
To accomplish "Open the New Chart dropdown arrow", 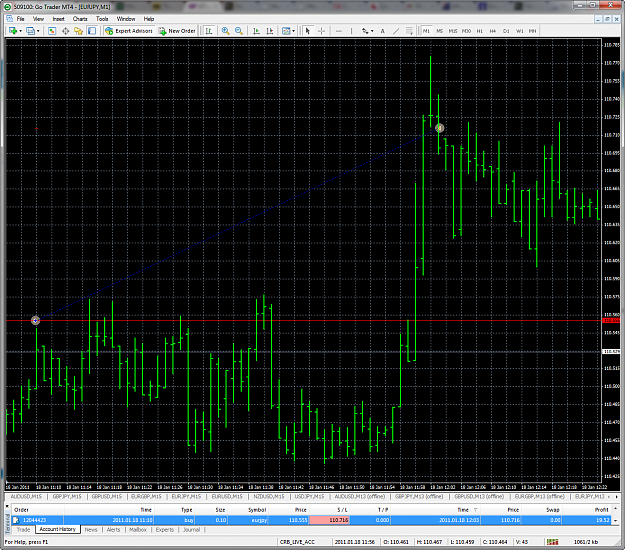I will pyautogui.click(x=20, y=31).
